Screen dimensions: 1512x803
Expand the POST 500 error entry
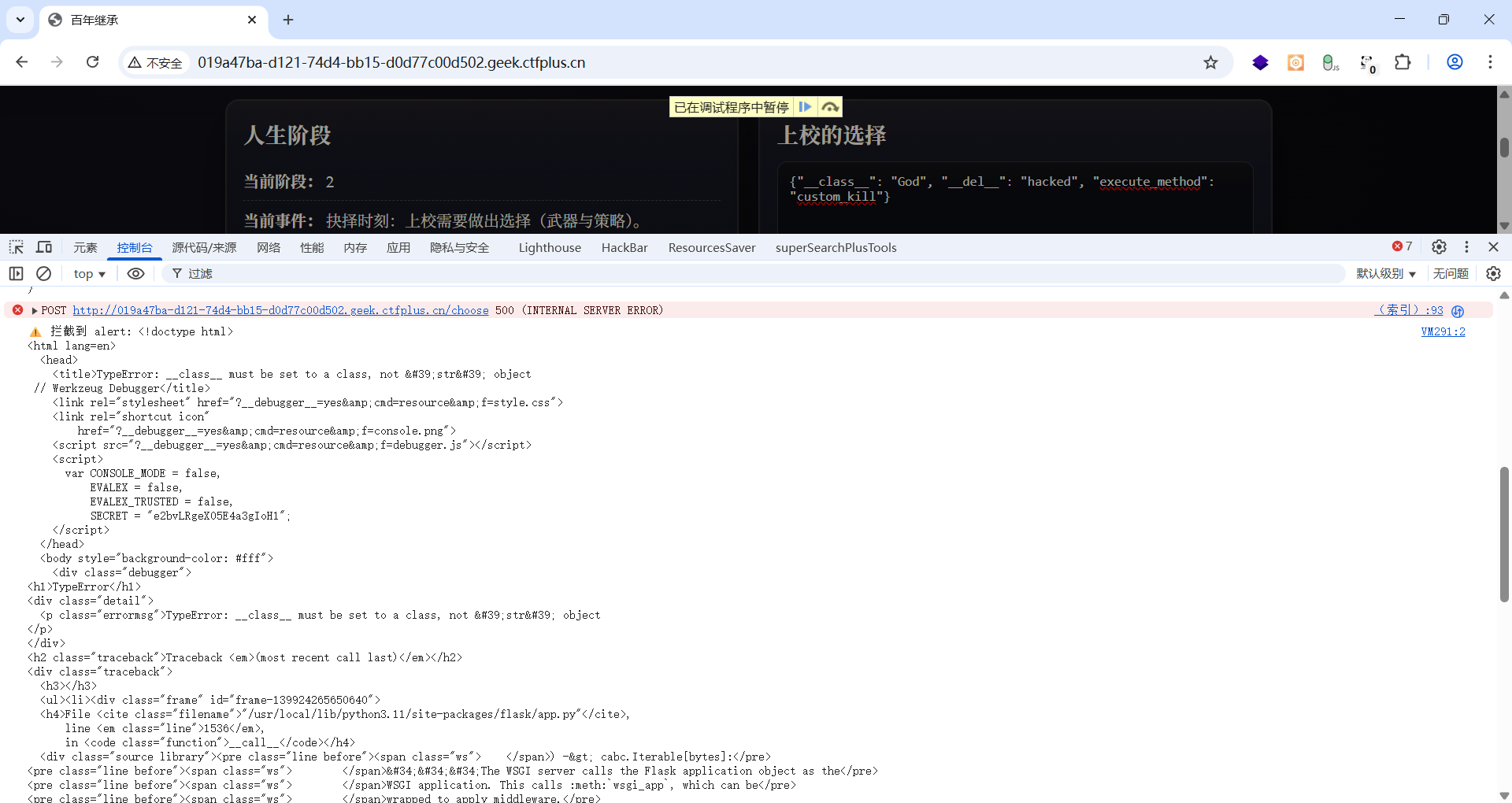pyautogui.click(x=35, y=311)
